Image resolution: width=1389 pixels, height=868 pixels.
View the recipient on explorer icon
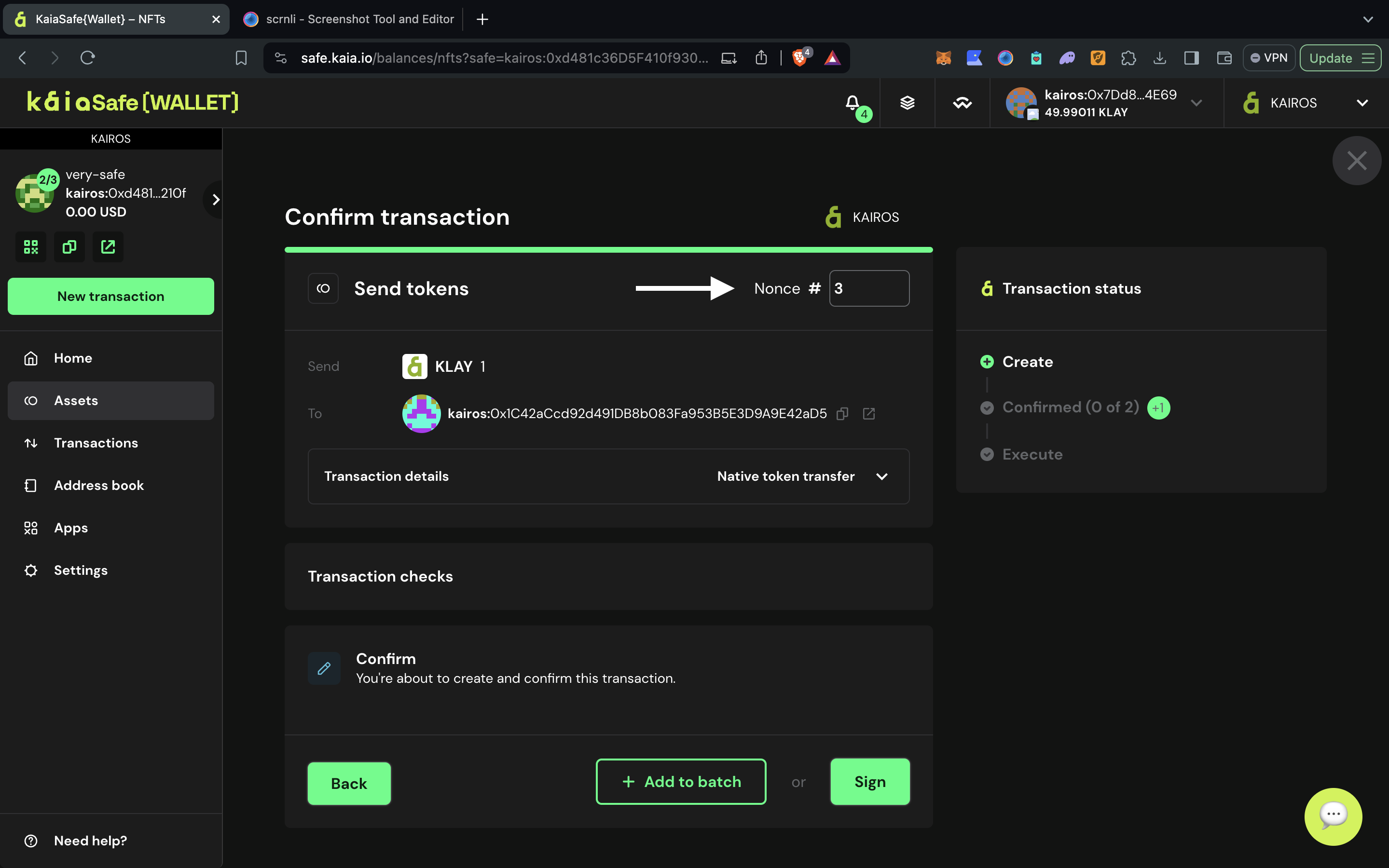tap(869, 413)
